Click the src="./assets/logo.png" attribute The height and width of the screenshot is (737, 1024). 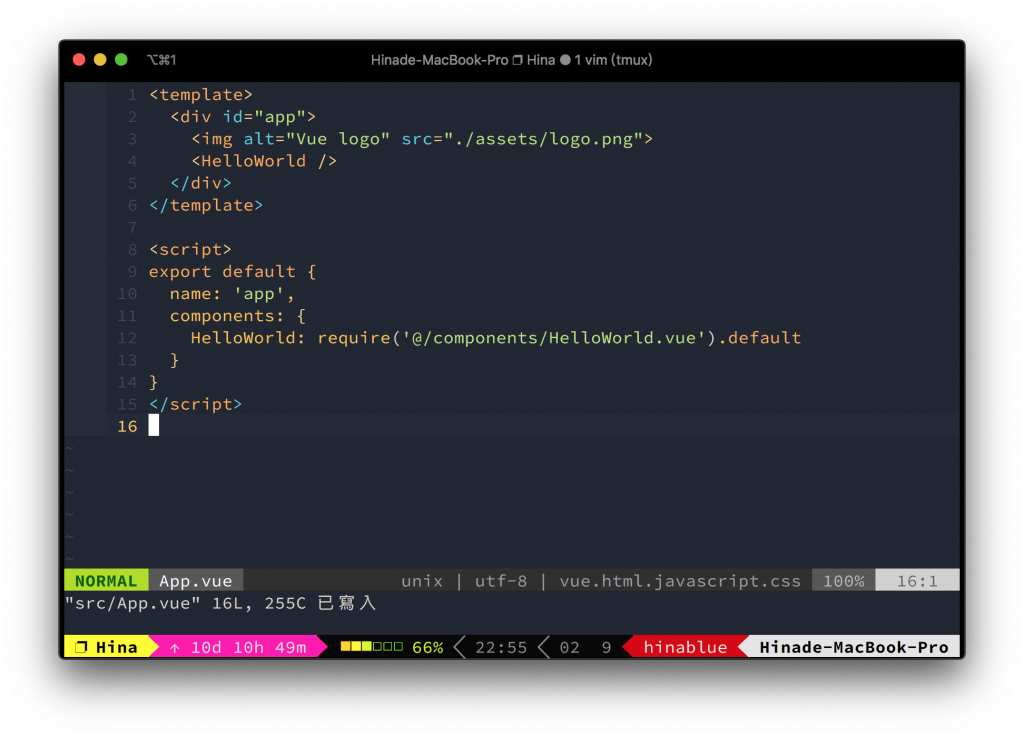[521, 139]
